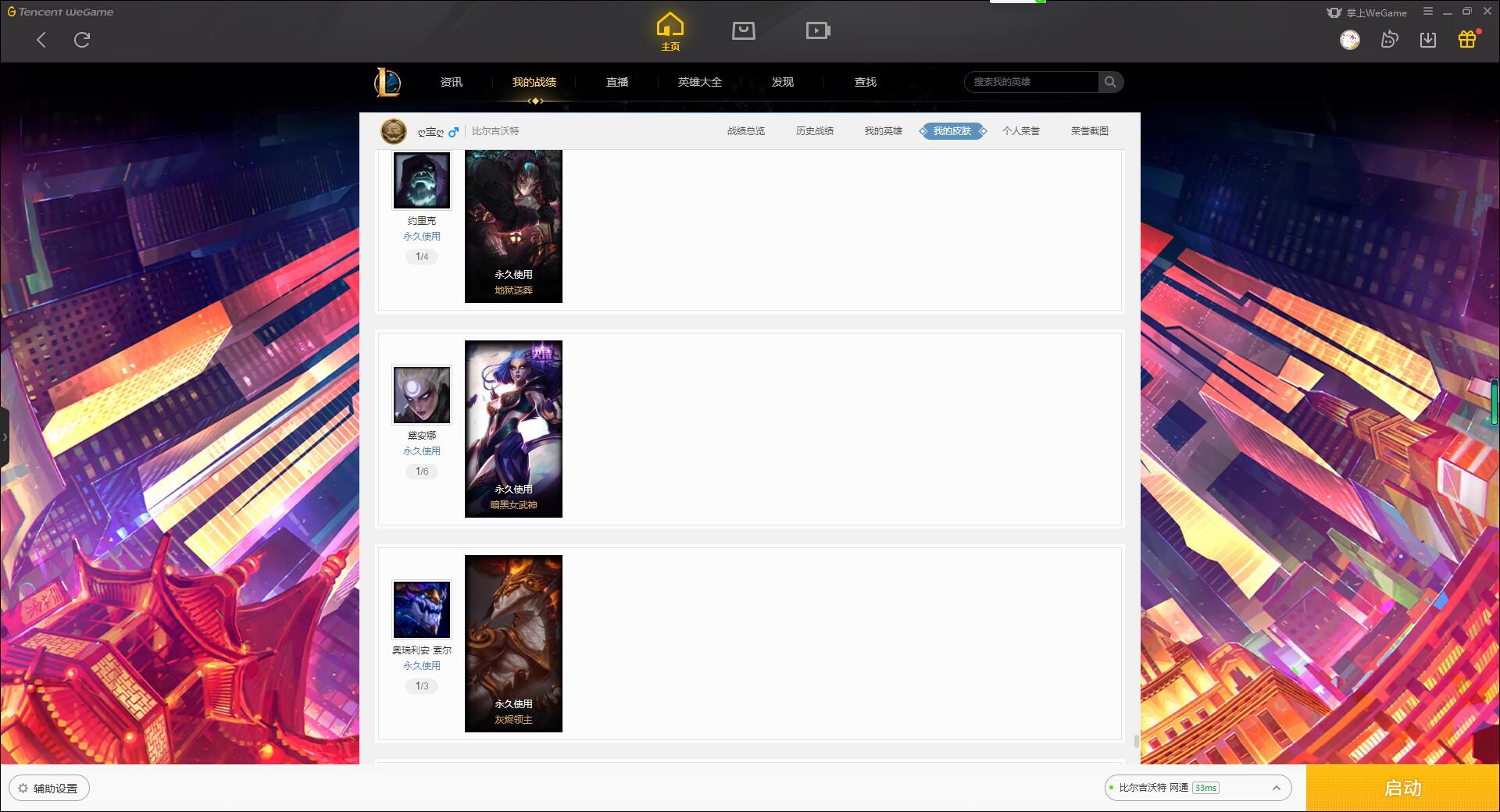Switch to 战绩总览 sub-tab
The height and width of the screenshot is (812, 1500).
pos(746,131)
